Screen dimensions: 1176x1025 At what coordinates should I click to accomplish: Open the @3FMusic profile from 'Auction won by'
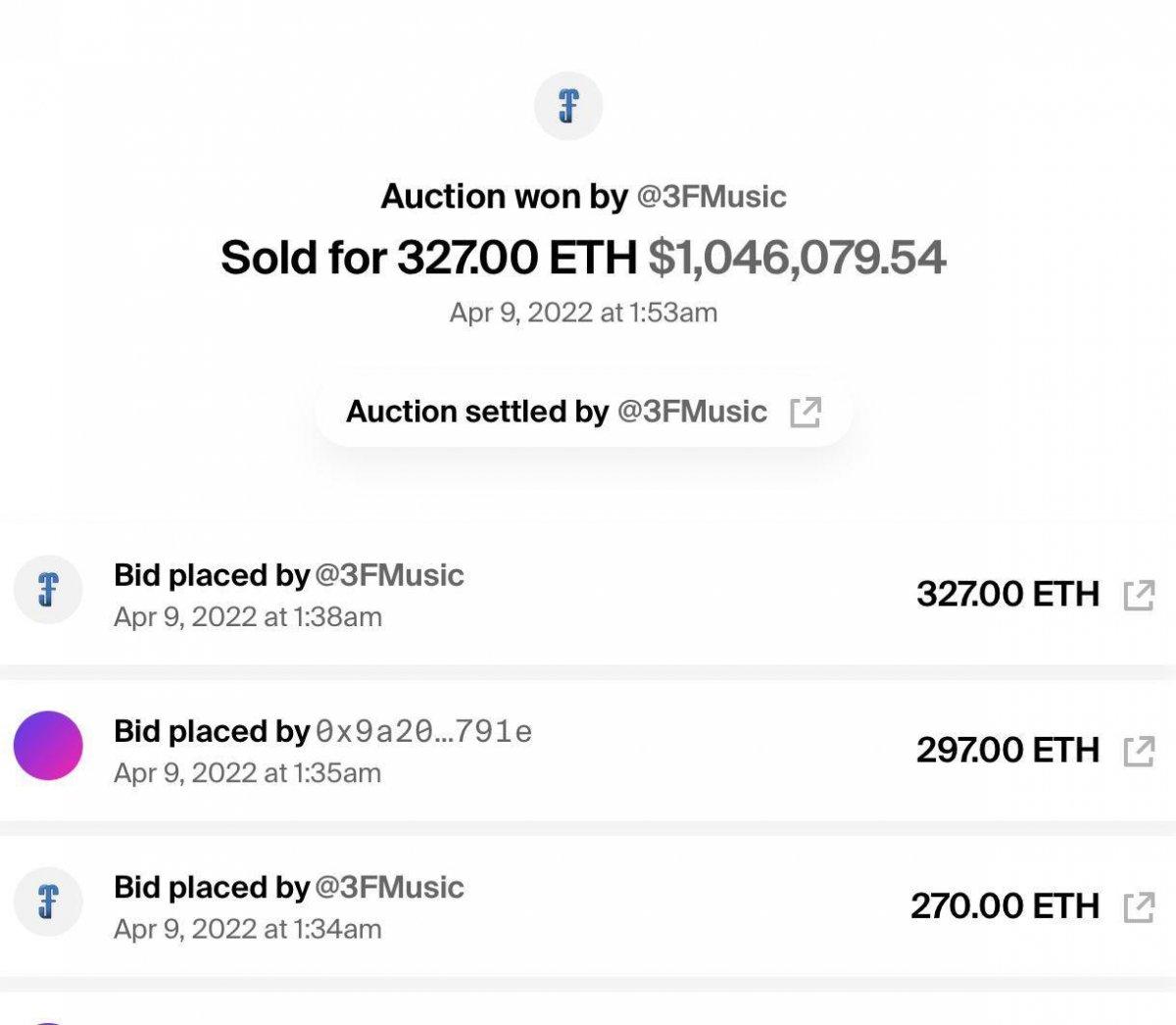[711, 197]
